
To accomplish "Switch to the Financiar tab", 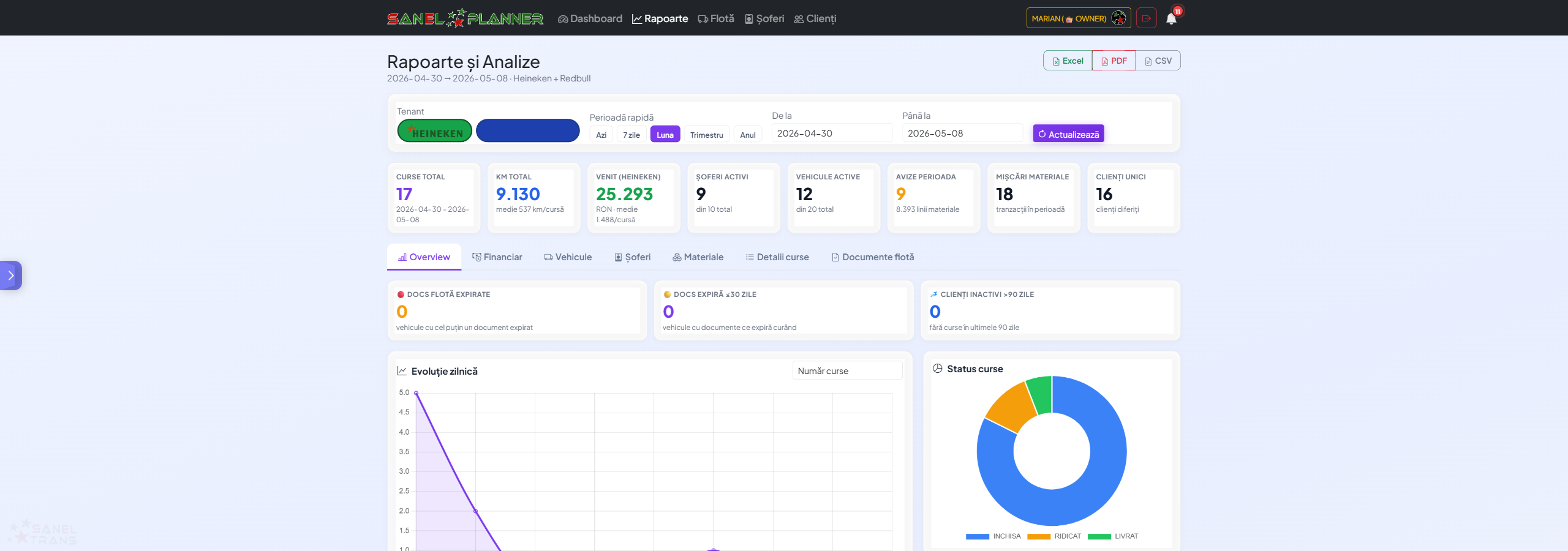I will (x=497, y=257).
